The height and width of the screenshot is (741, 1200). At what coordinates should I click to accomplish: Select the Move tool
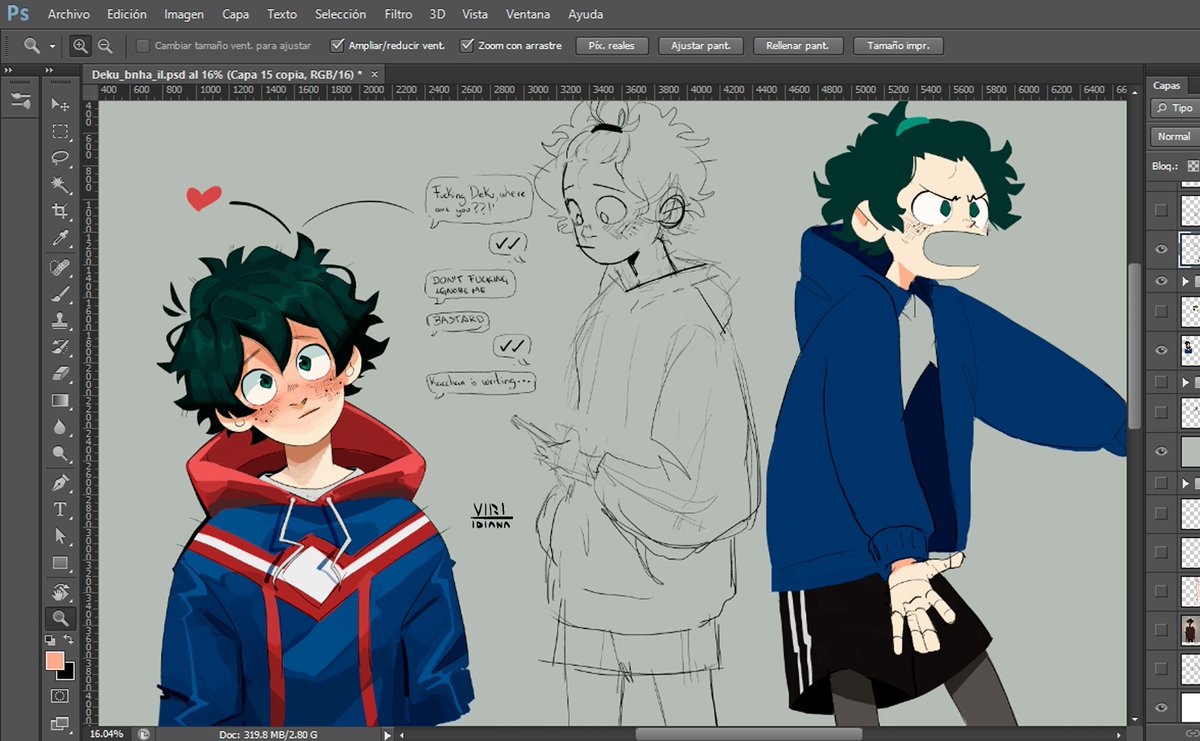tap(60, 104)
